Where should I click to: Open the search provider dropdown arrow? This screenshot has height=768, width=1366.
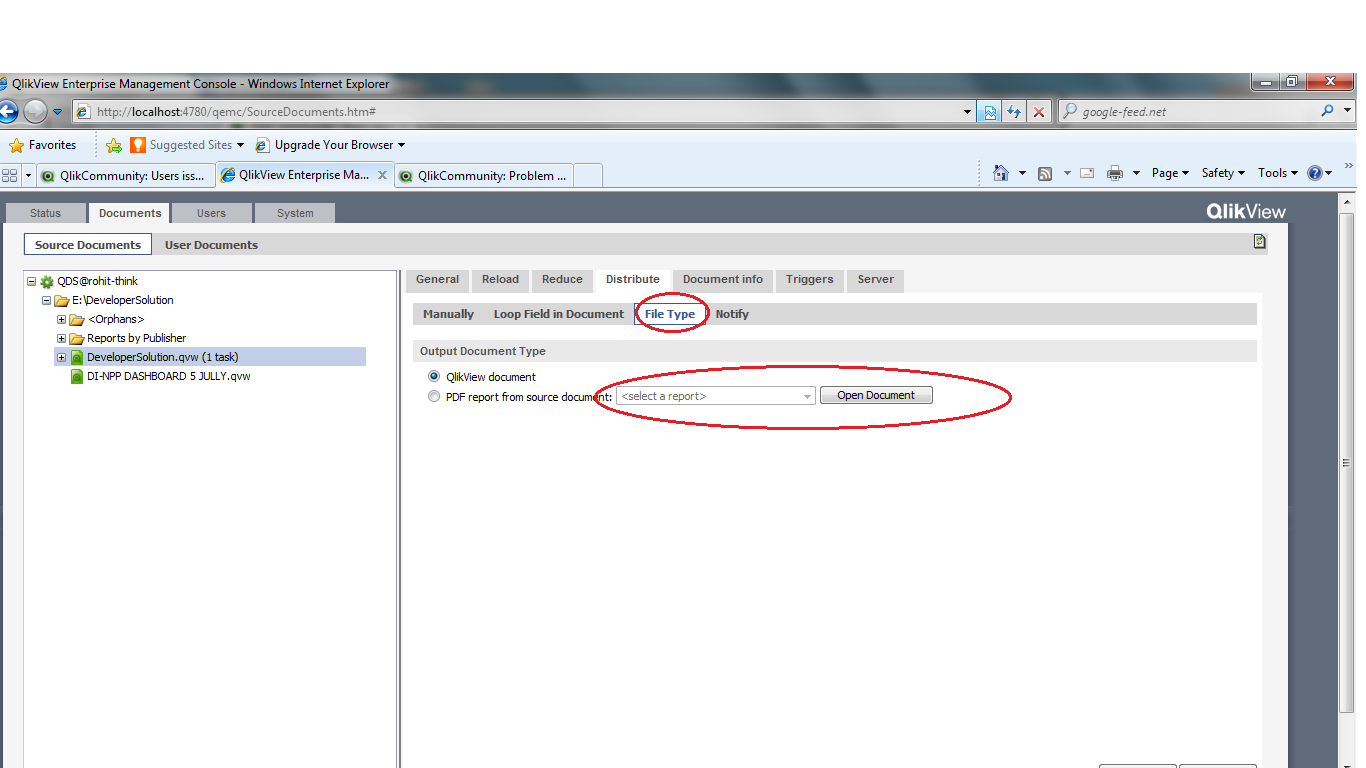pos(1347,111)
